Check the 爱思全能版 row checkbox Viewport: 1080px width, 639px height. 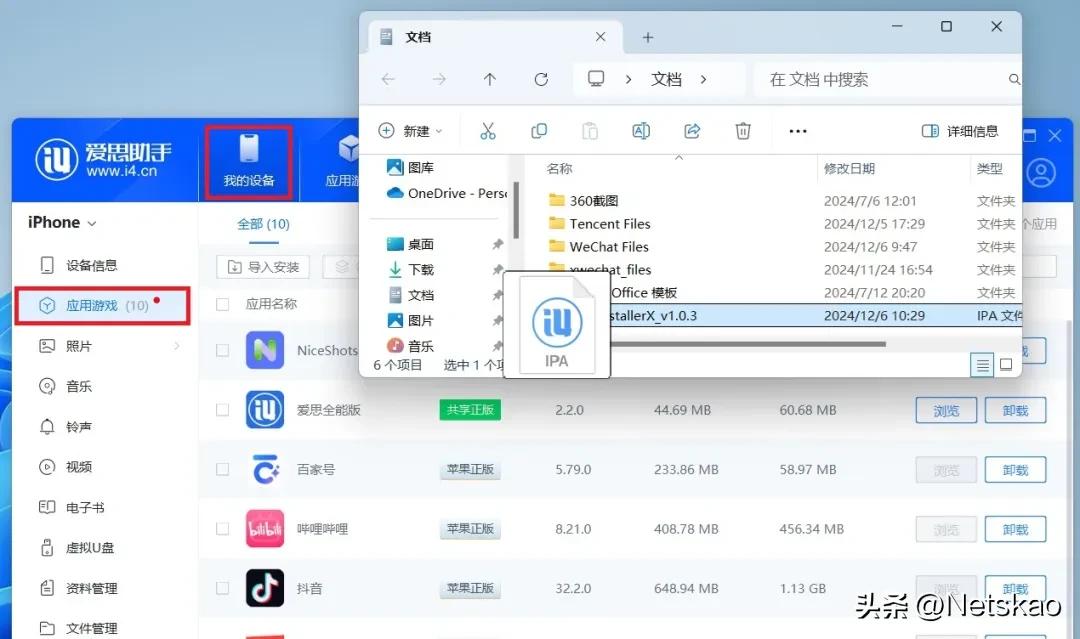[222, 410]
